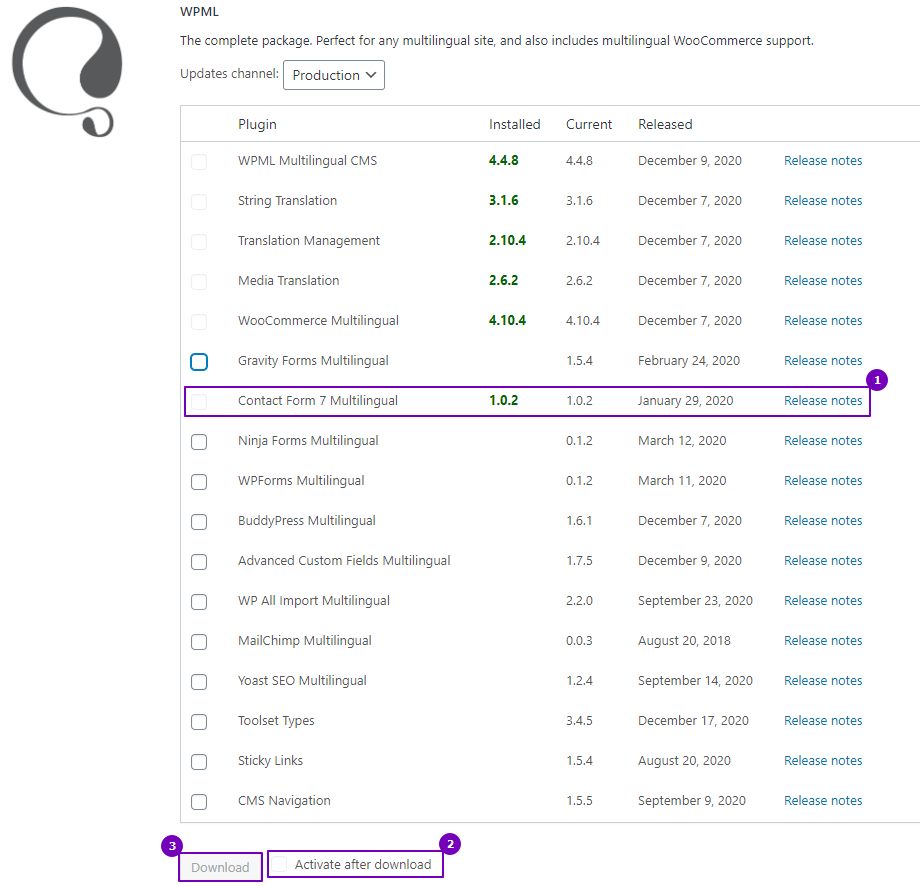
Task: Click the Contact Form 7 Multilingual name
Action: 317,400
